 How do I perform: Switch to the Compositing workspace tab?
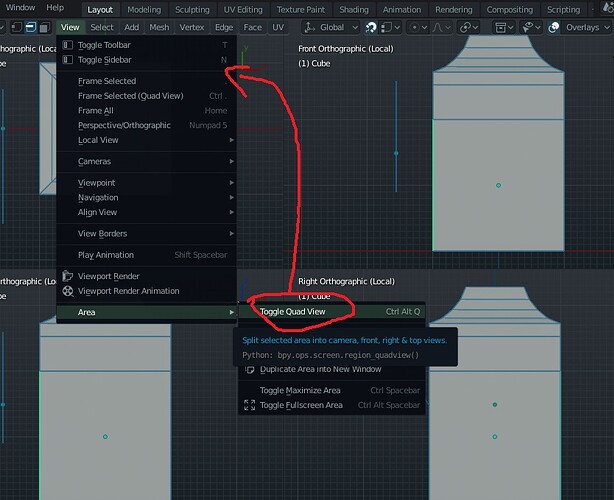510,10
